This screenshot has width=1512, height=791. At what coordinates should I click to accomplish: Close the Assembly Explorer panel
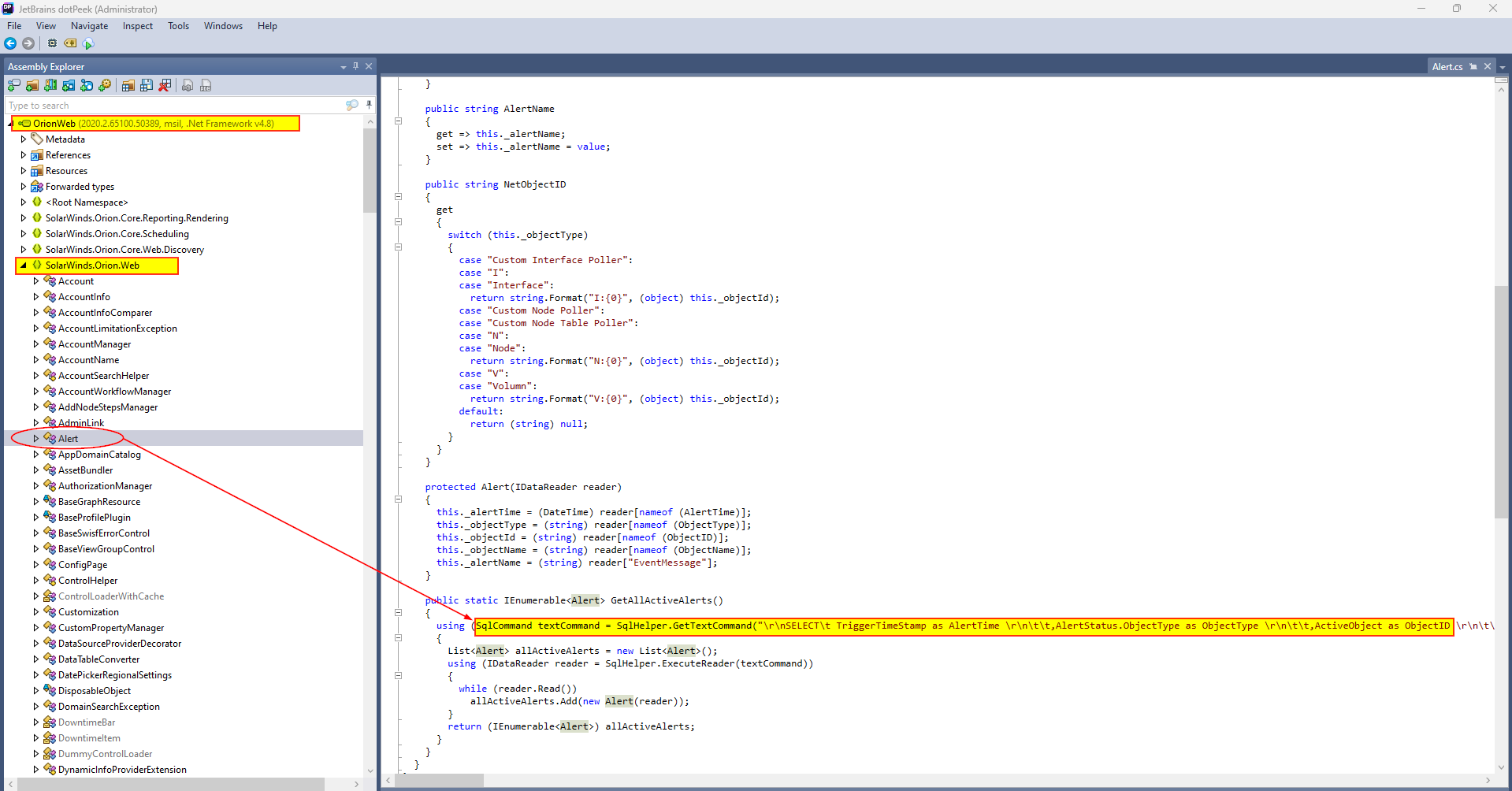(x=368, y=66)
